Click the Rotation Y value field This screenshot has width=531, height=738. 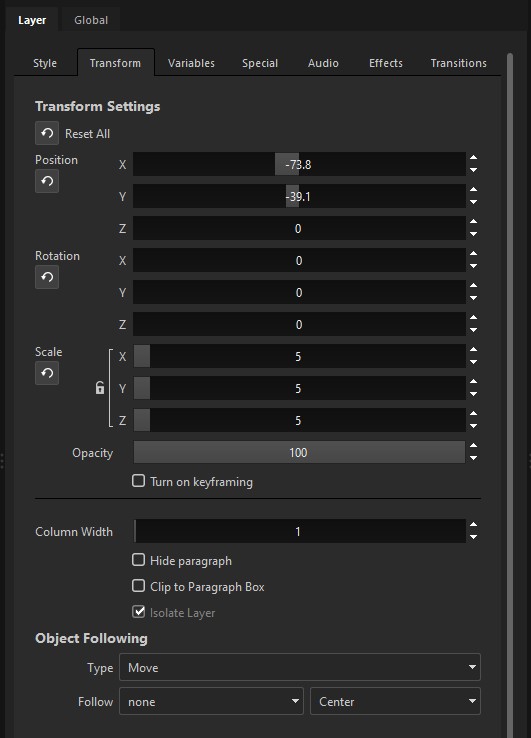(x=299, y=292)
